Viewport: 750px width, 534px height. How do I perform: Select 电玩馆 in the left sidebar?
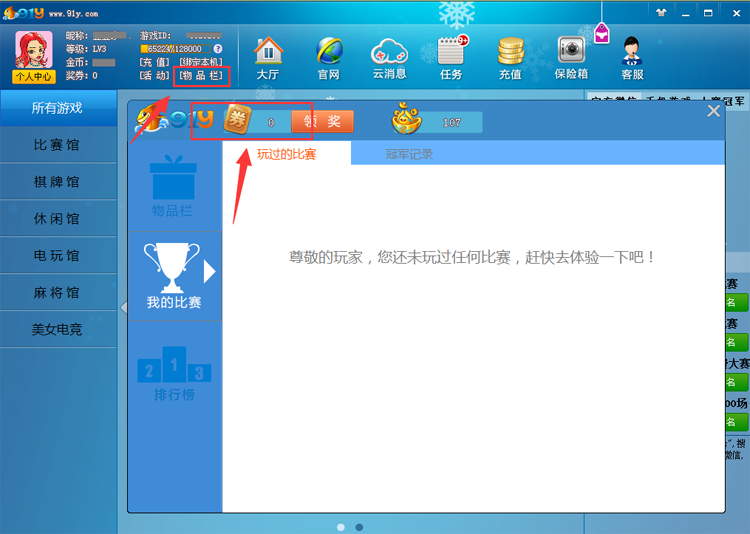(x=58, y=256)
